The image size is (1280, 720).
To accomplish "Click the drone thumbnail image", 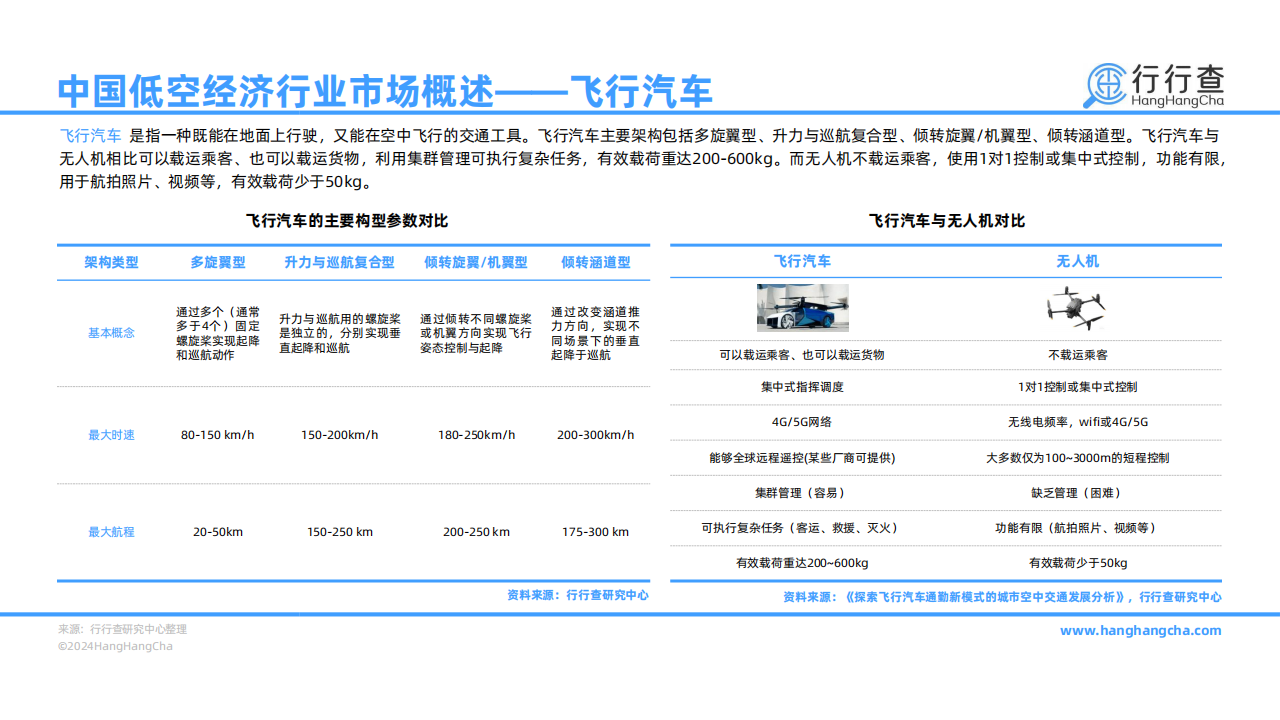I will point(1078,308).
